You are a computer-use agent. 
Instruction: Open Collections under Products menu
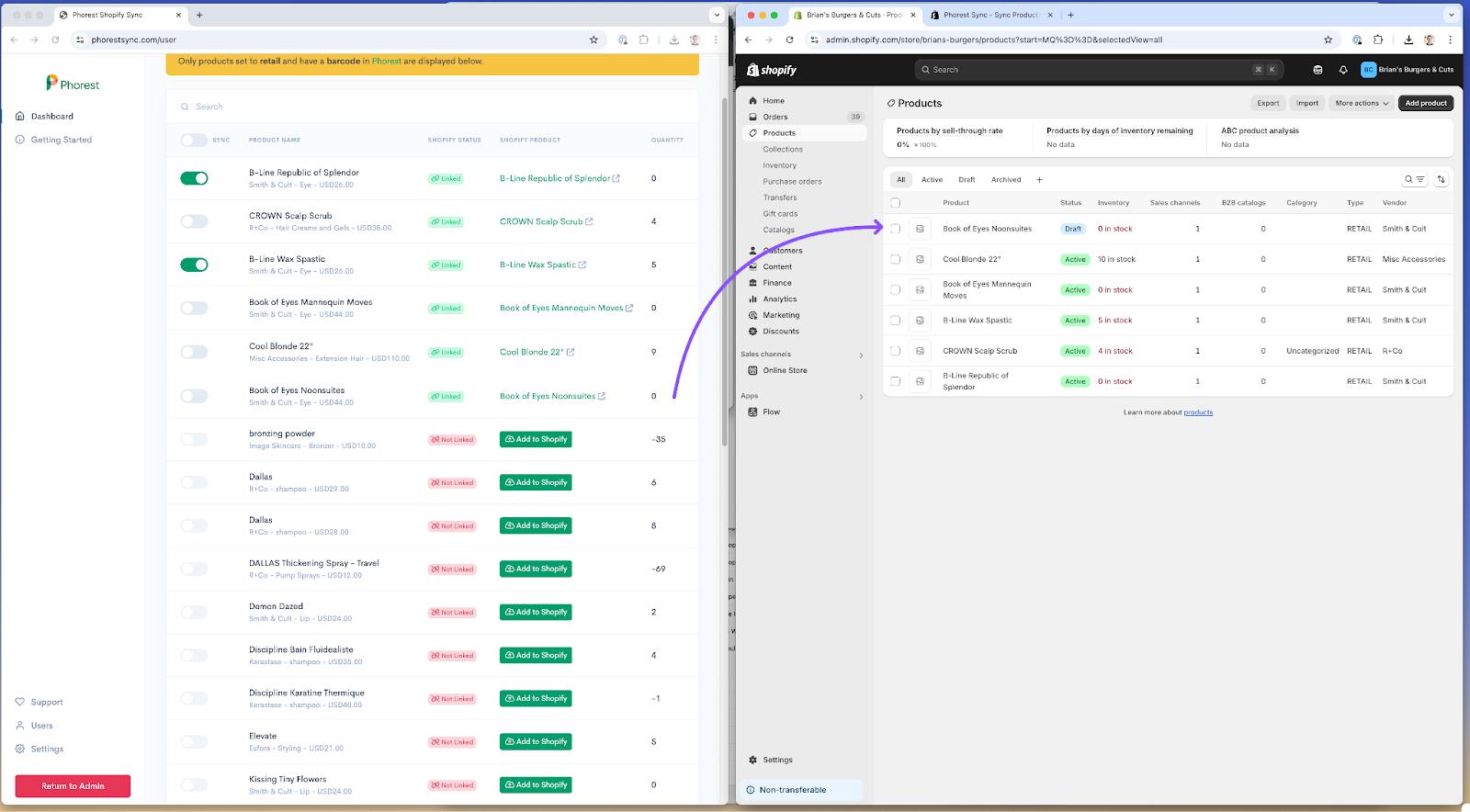(783, 150)
